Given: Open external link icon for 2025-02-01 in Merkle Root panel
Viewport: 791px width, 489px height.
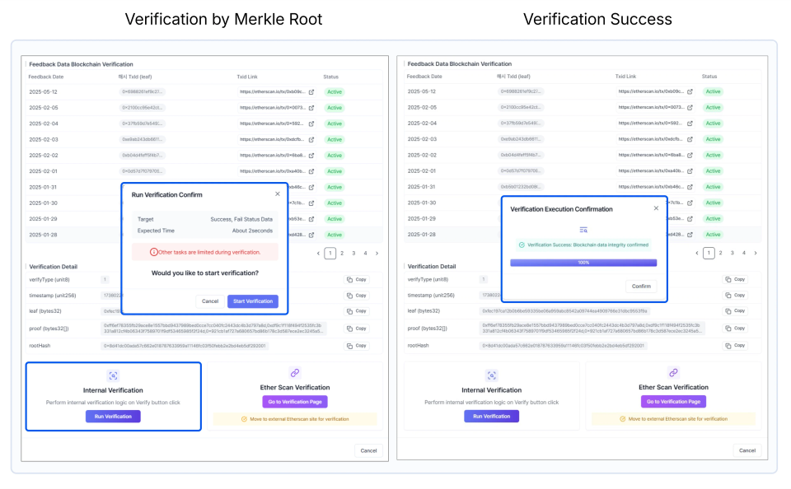Looking at the screenshot, I should click(x=311, y=172).
